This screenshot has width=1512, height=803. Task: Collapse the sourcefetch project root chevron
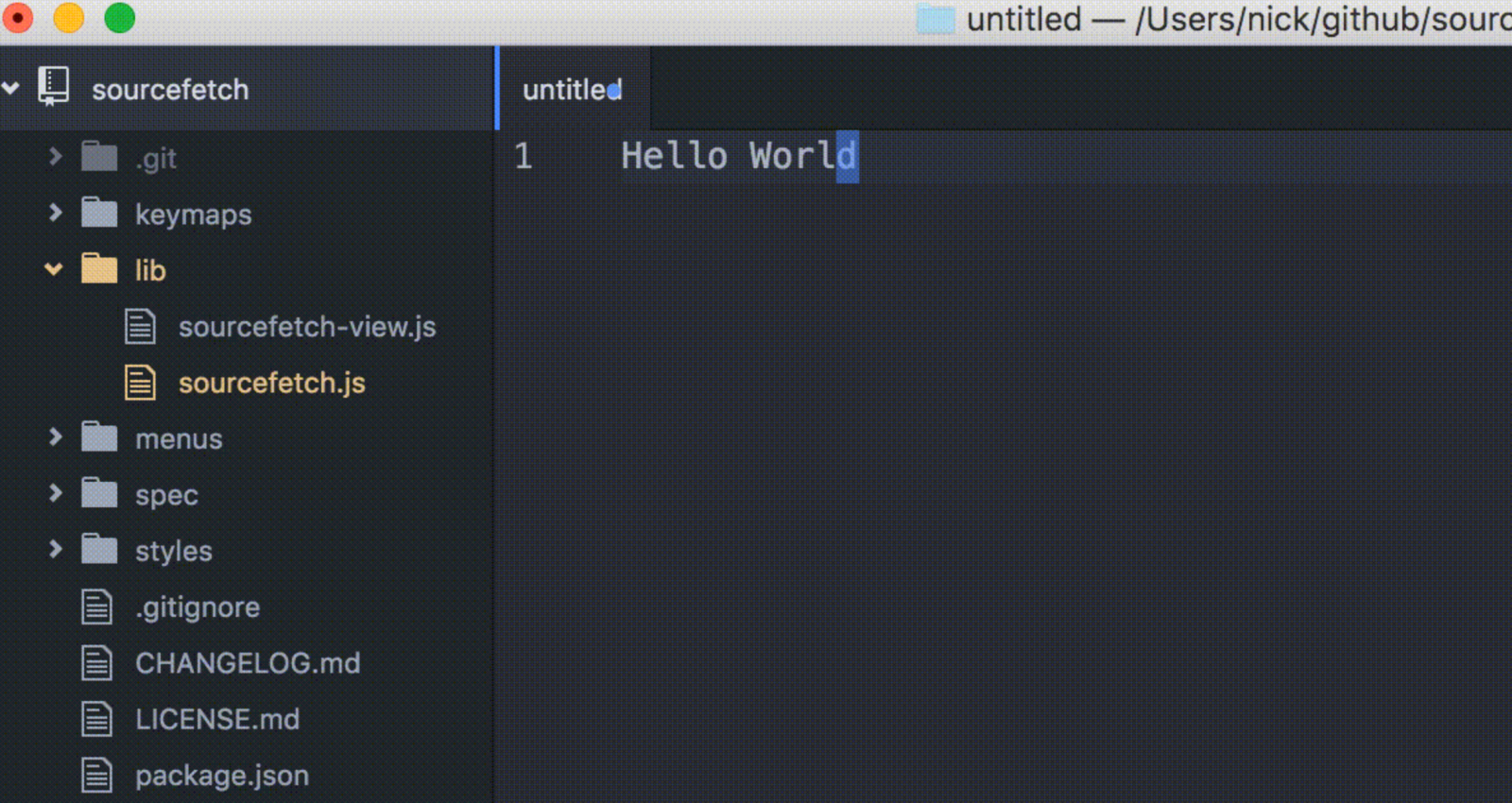10,89
